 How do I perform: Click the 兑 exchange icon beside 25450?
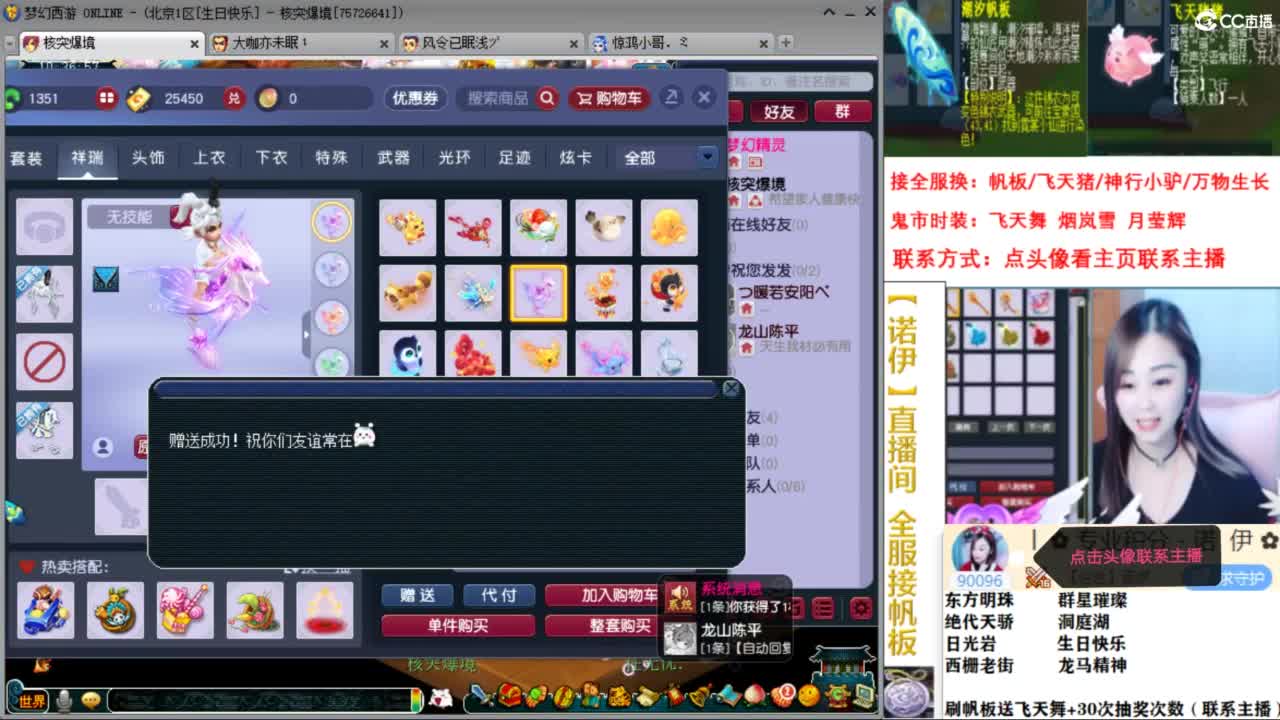click(234, 98)
